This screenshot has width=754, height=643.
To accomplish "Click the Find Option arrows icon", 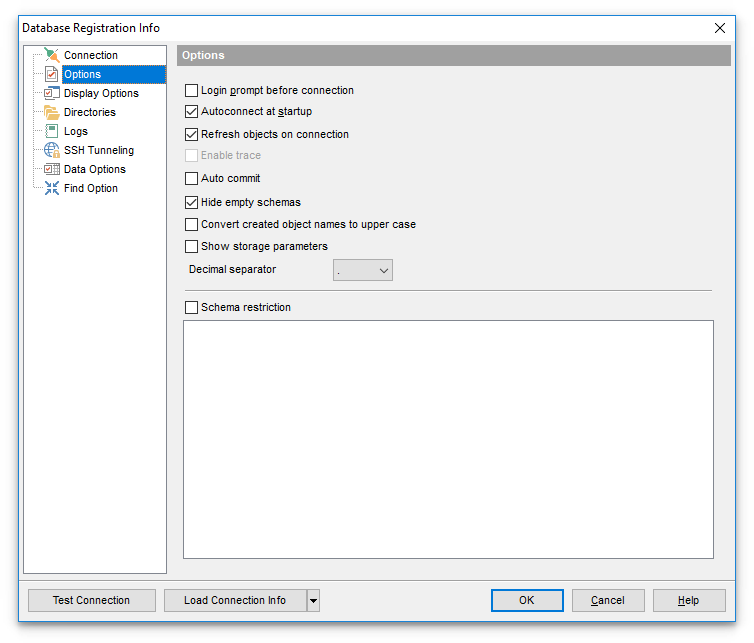I will [x=51, y=188].
